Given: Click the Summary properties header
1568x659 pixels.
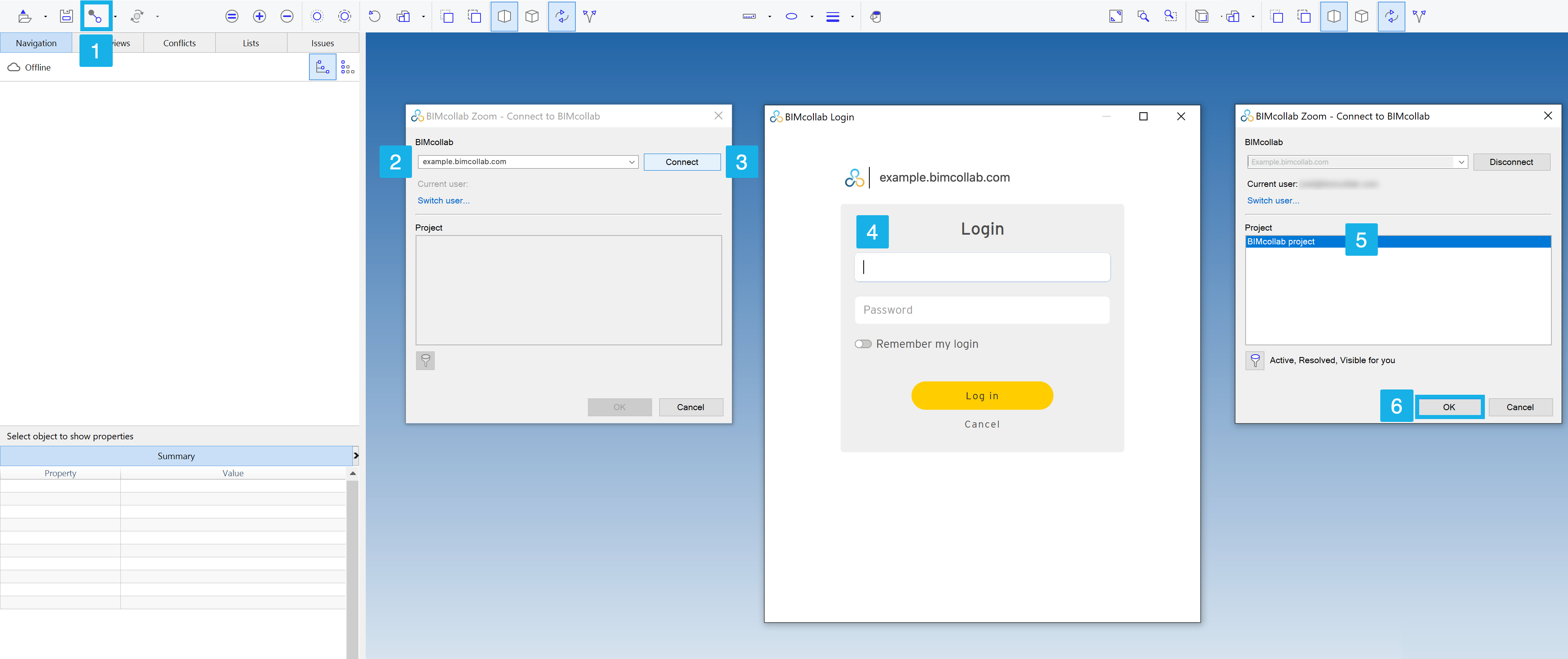Looking at the screenshot, I should [176, 456].
